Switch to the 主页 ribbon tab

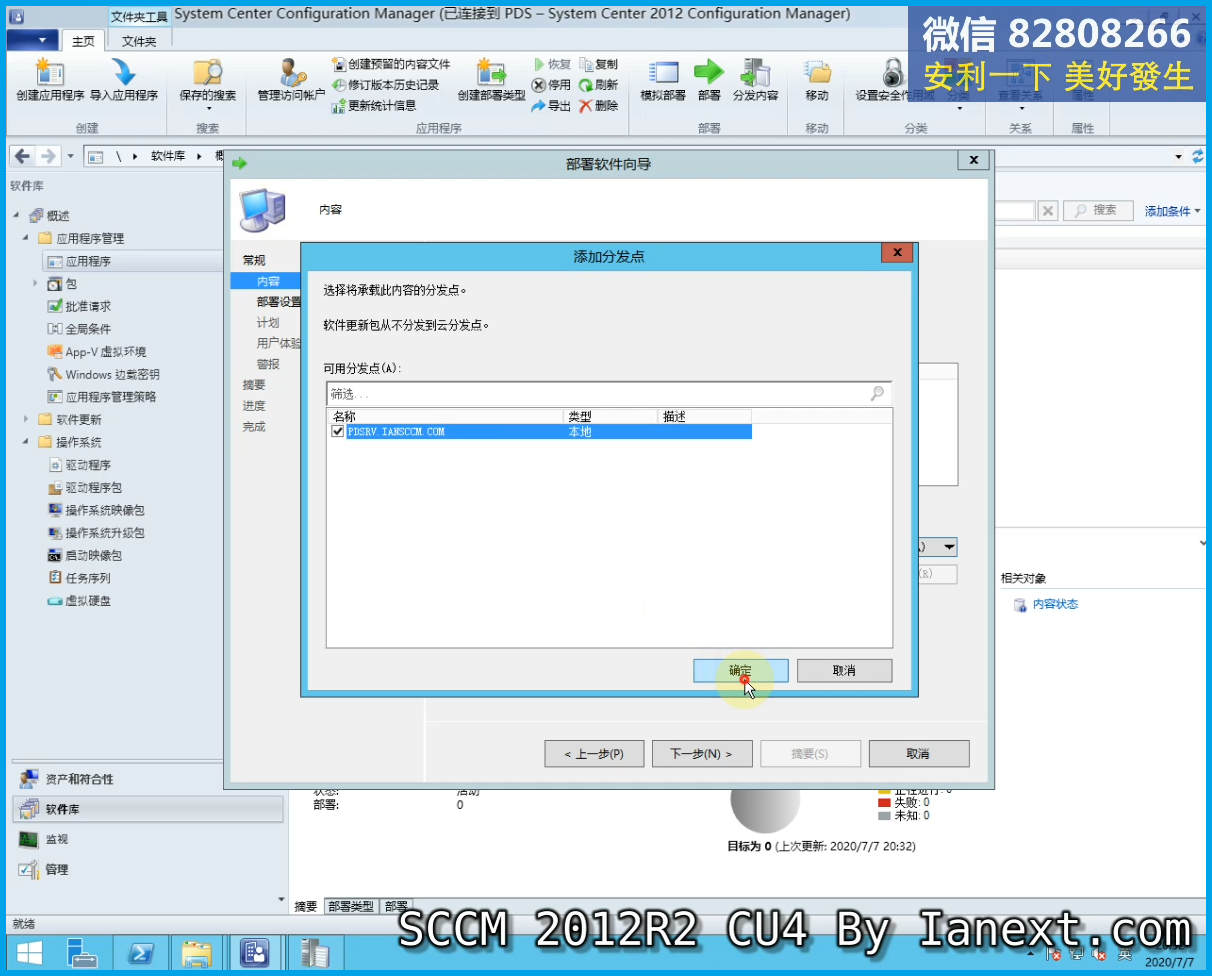point(83,41)
